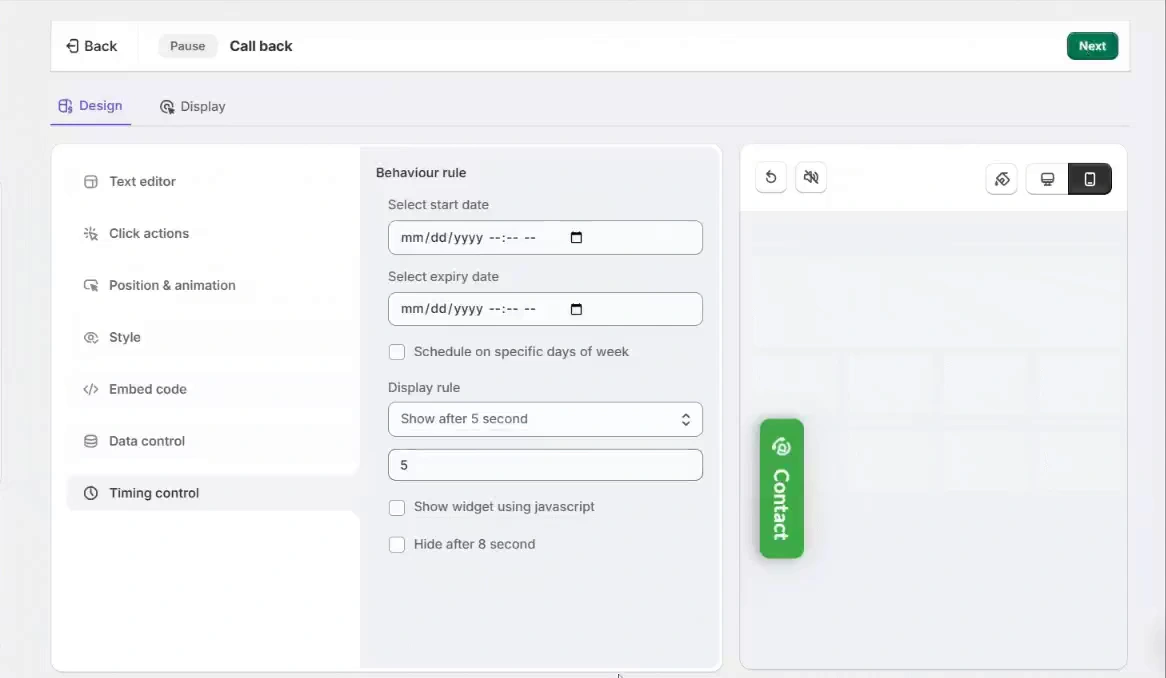
Task: Select Timing control in sidebar
Action: coord(213,494)
